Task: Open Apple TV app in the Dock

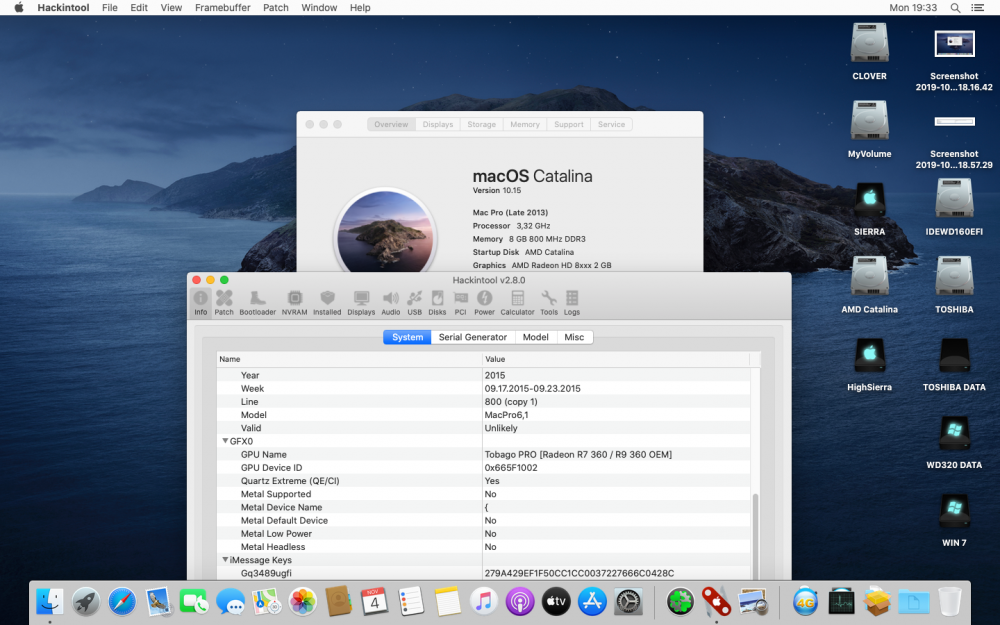Action: tap(556, 601)
